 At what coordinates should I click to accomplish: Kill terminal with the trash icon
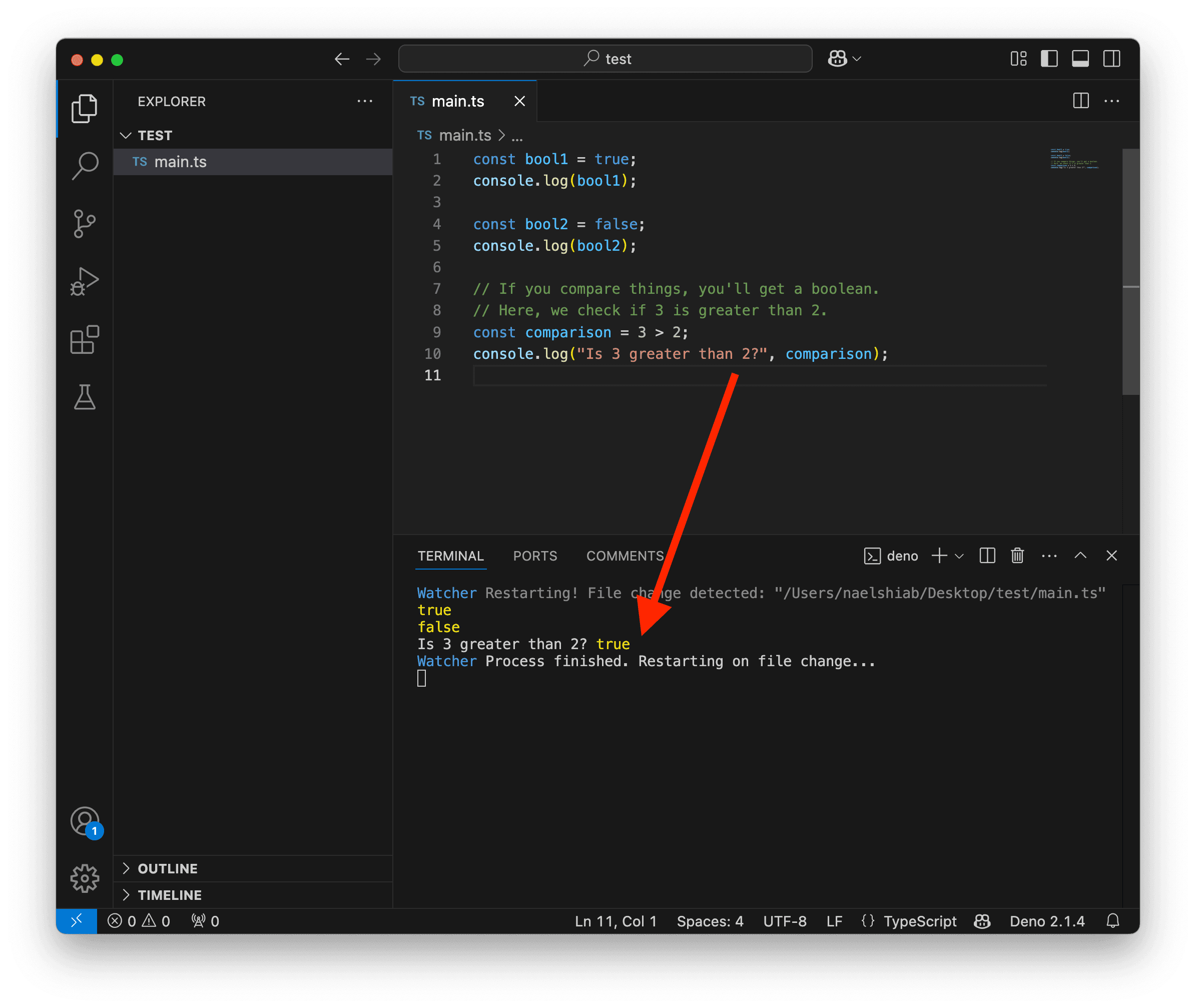[x=1017, y=556]
